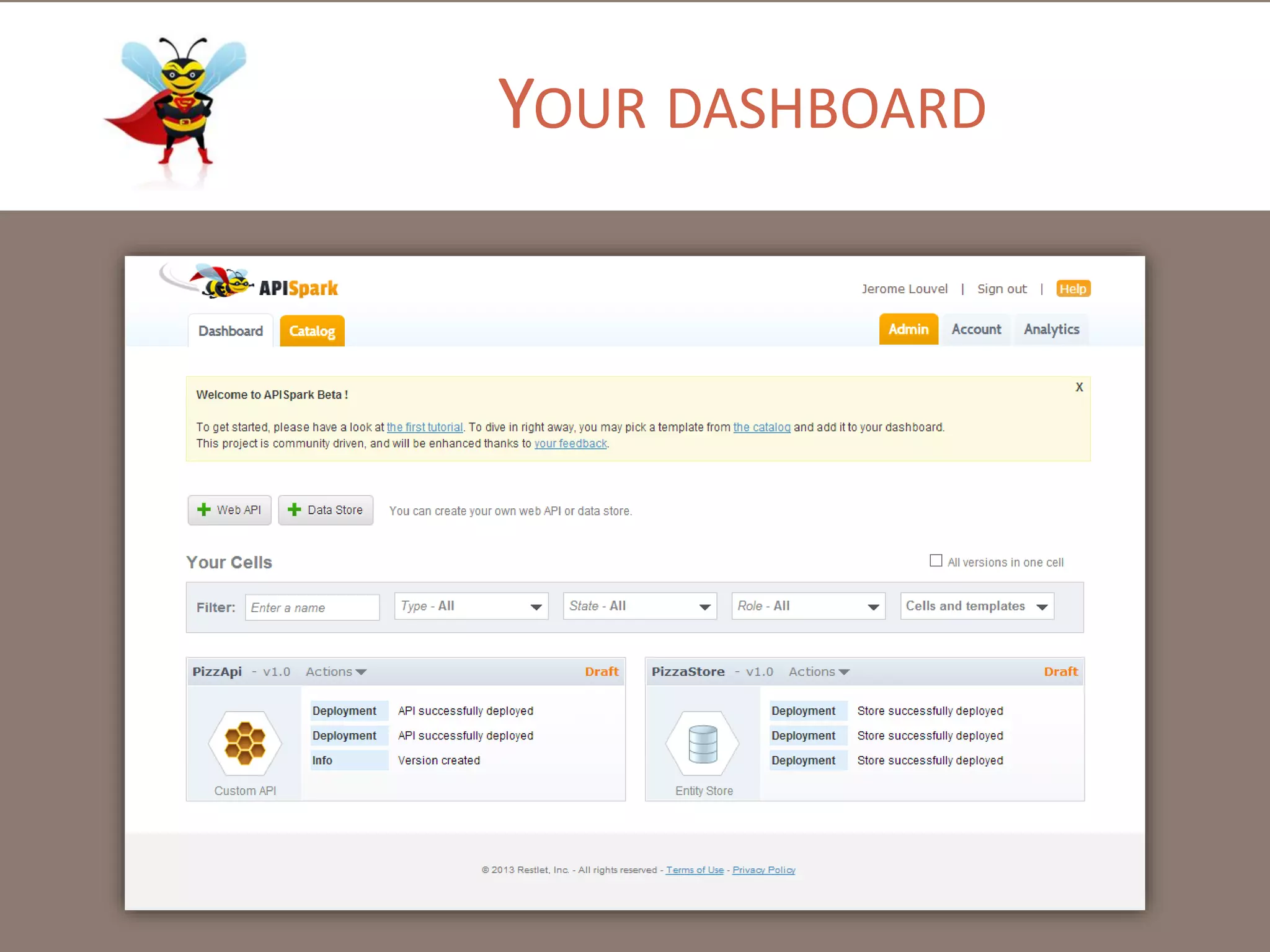
Task: Click the Jerome Louvel user name
Action: pyautogui.click(x=905, y=289)
